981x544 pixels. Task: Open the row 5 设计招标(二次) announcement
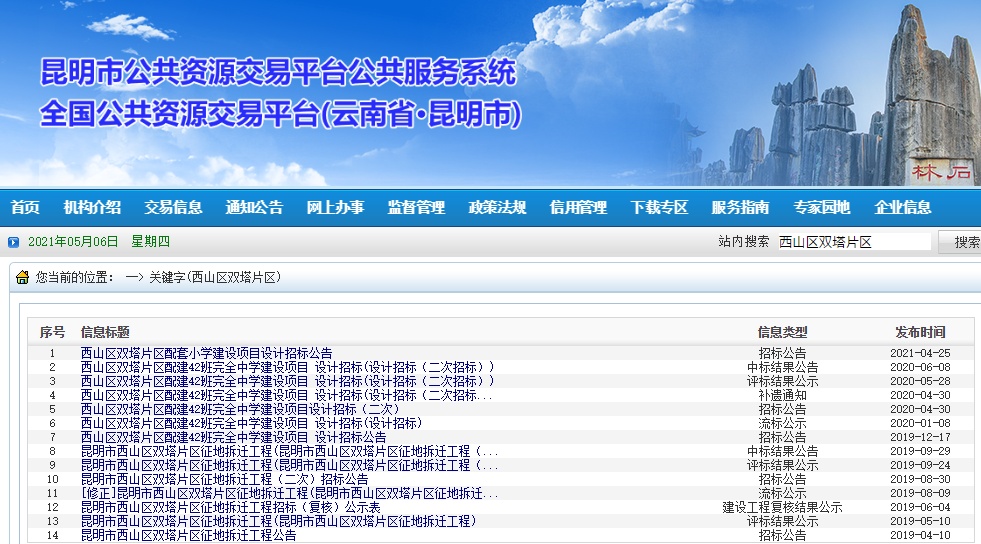(240, 409)
